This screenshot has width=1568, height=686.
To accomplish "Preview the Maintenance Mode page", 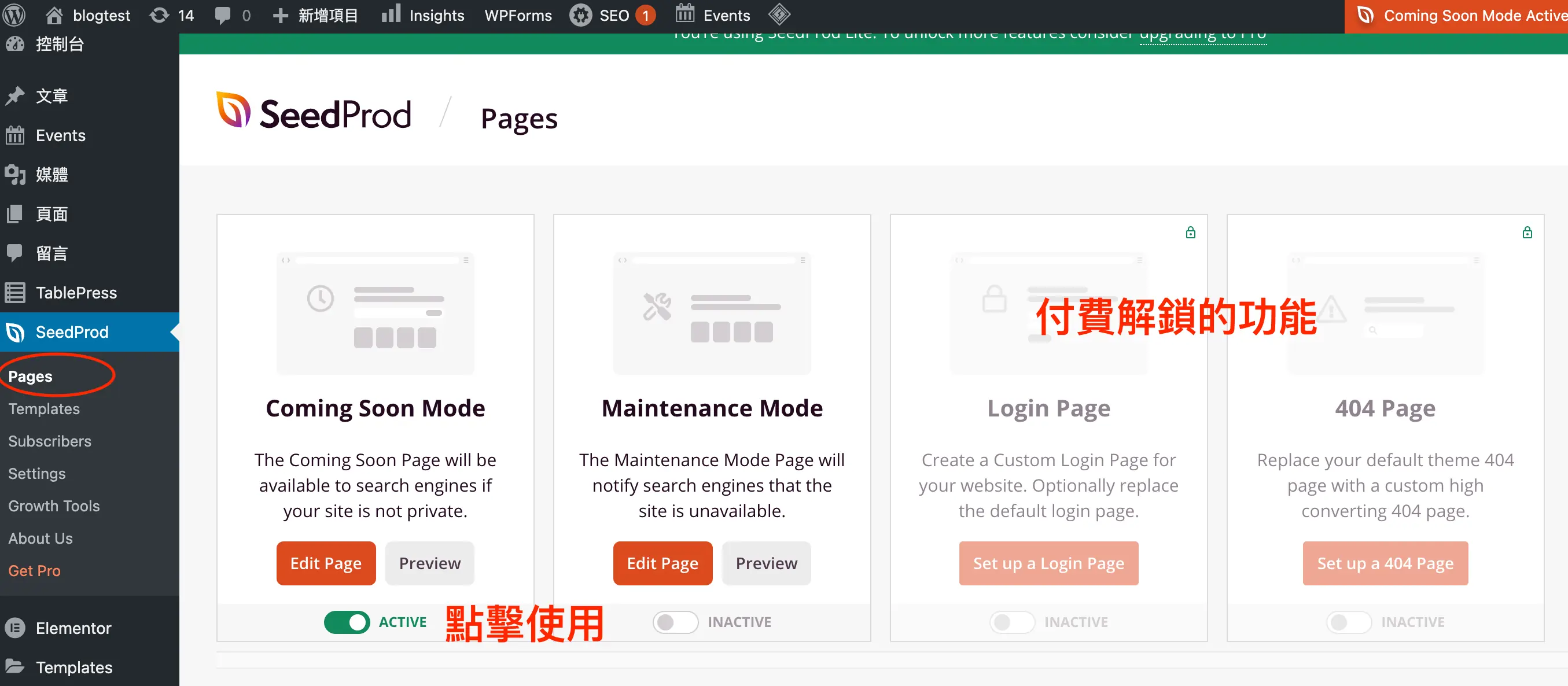I will pyautogui.click(x=766, y=563).
